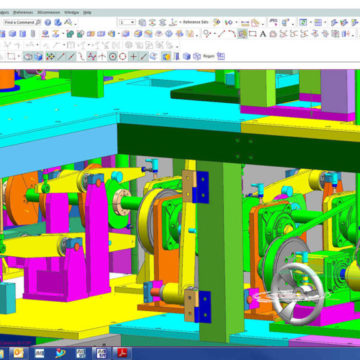Toggle the red circle snap-point icon
Viewport: 360px width, 360px height.
pos(123,56)
